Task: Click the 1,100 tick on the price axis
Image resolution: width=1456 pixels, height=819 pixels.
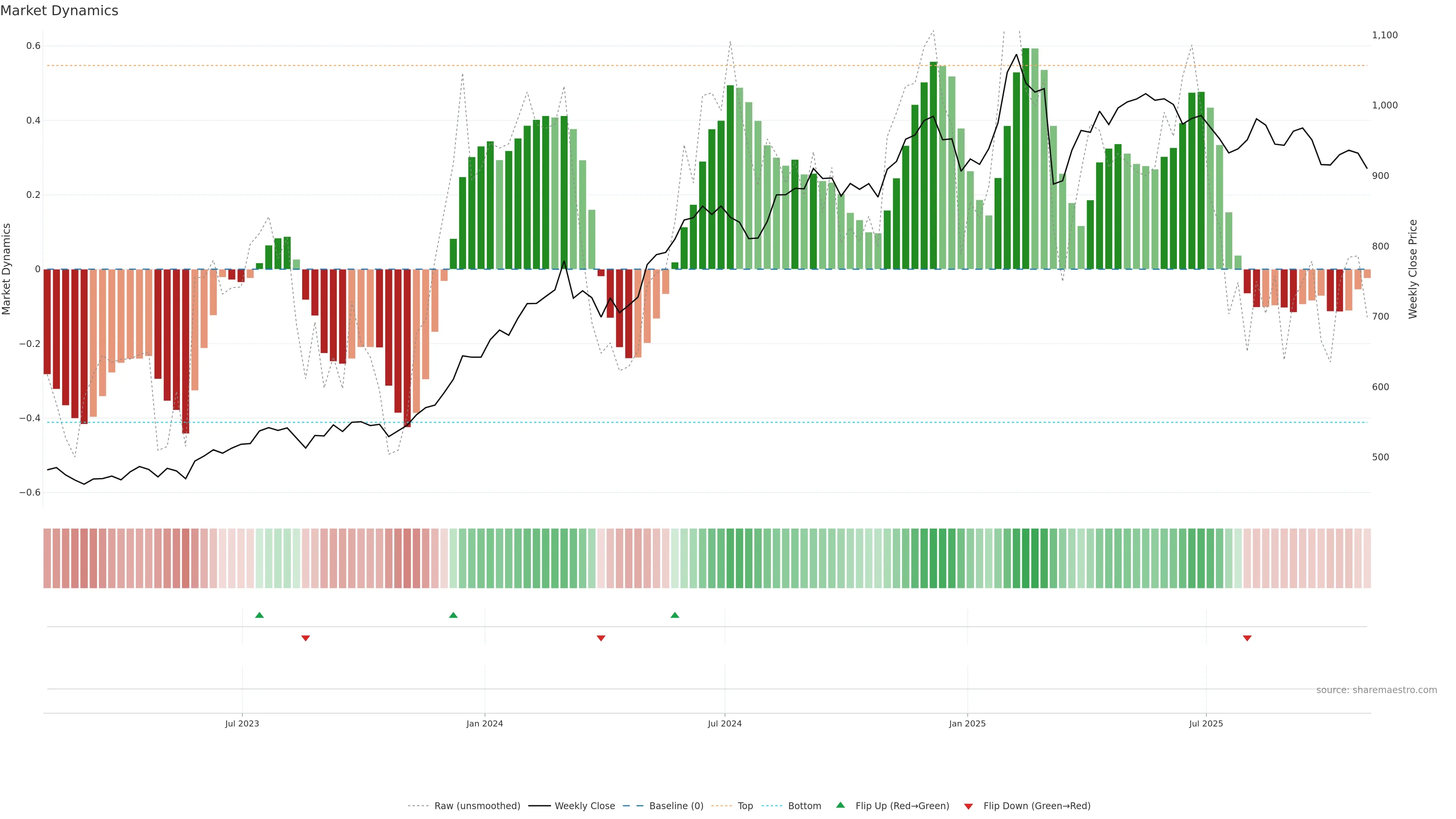Action: pyautogui.click(x=1384, y=35)
